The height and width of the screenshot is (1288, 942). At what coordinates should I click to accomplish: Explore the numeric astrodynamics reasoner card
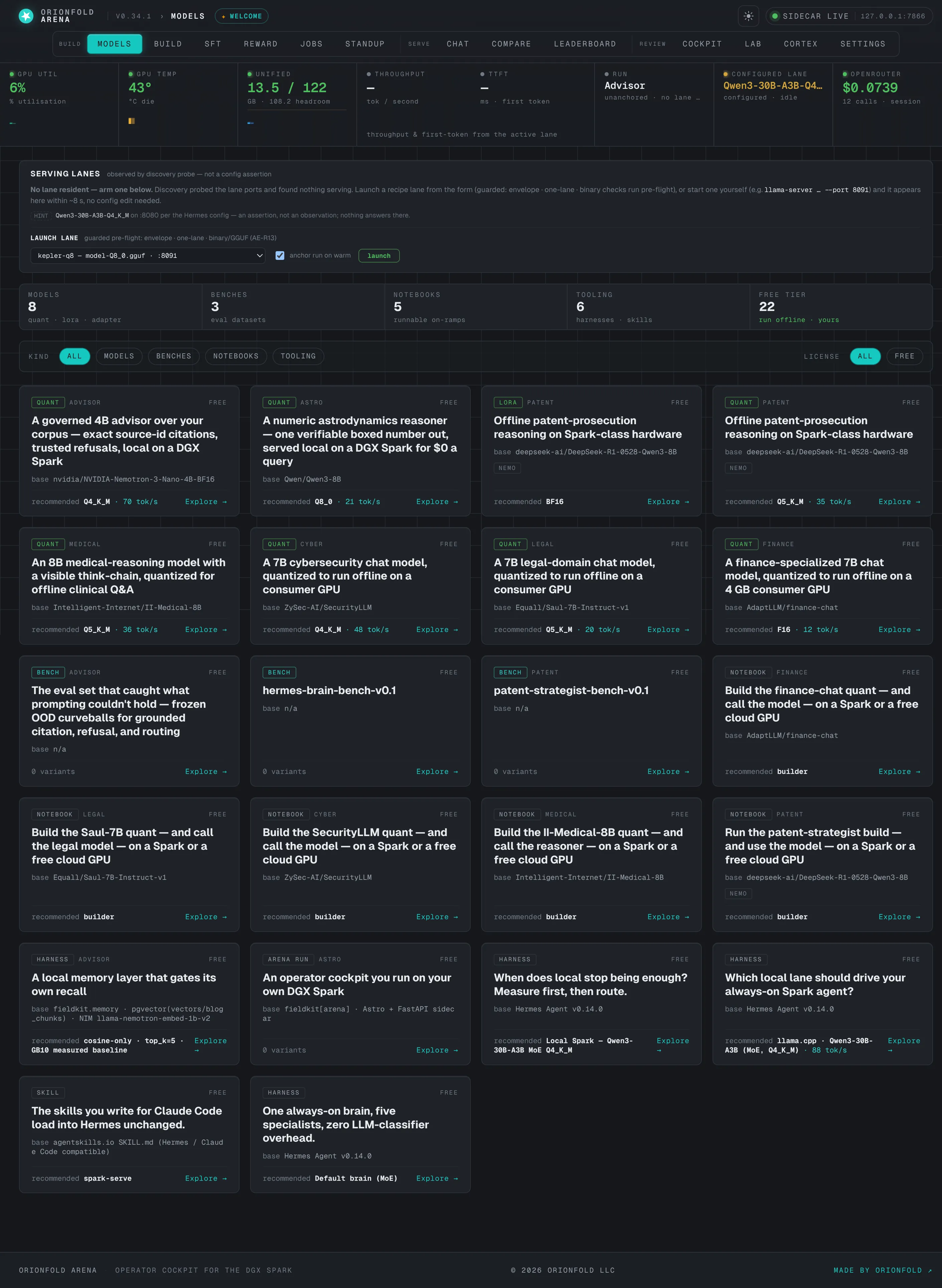tap(437, 502)
